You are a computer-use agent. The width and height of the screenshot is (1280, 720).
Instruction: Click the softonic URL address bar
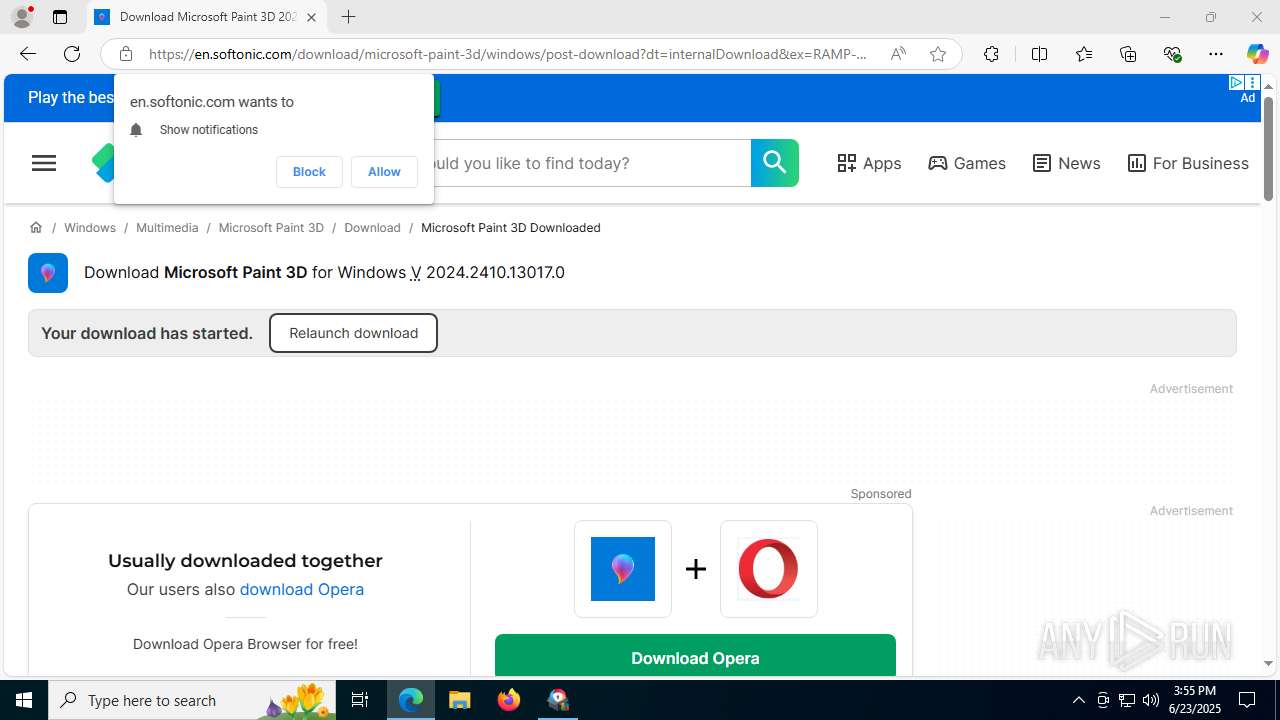508,54
